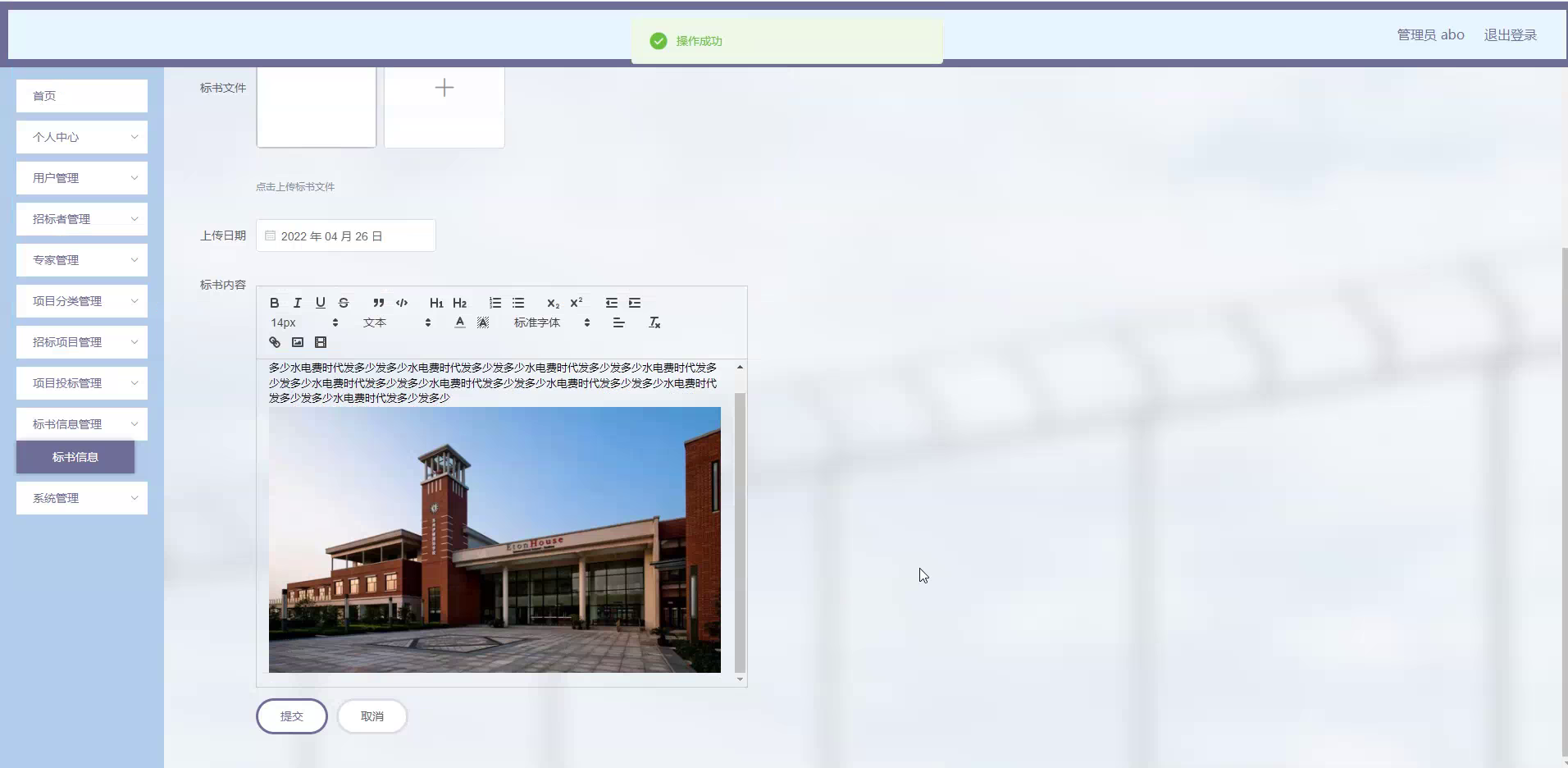The width and height of the screenshot is (1568, 768).
Task: Log out via 退出登录
Action: [x=1511, y=34]
